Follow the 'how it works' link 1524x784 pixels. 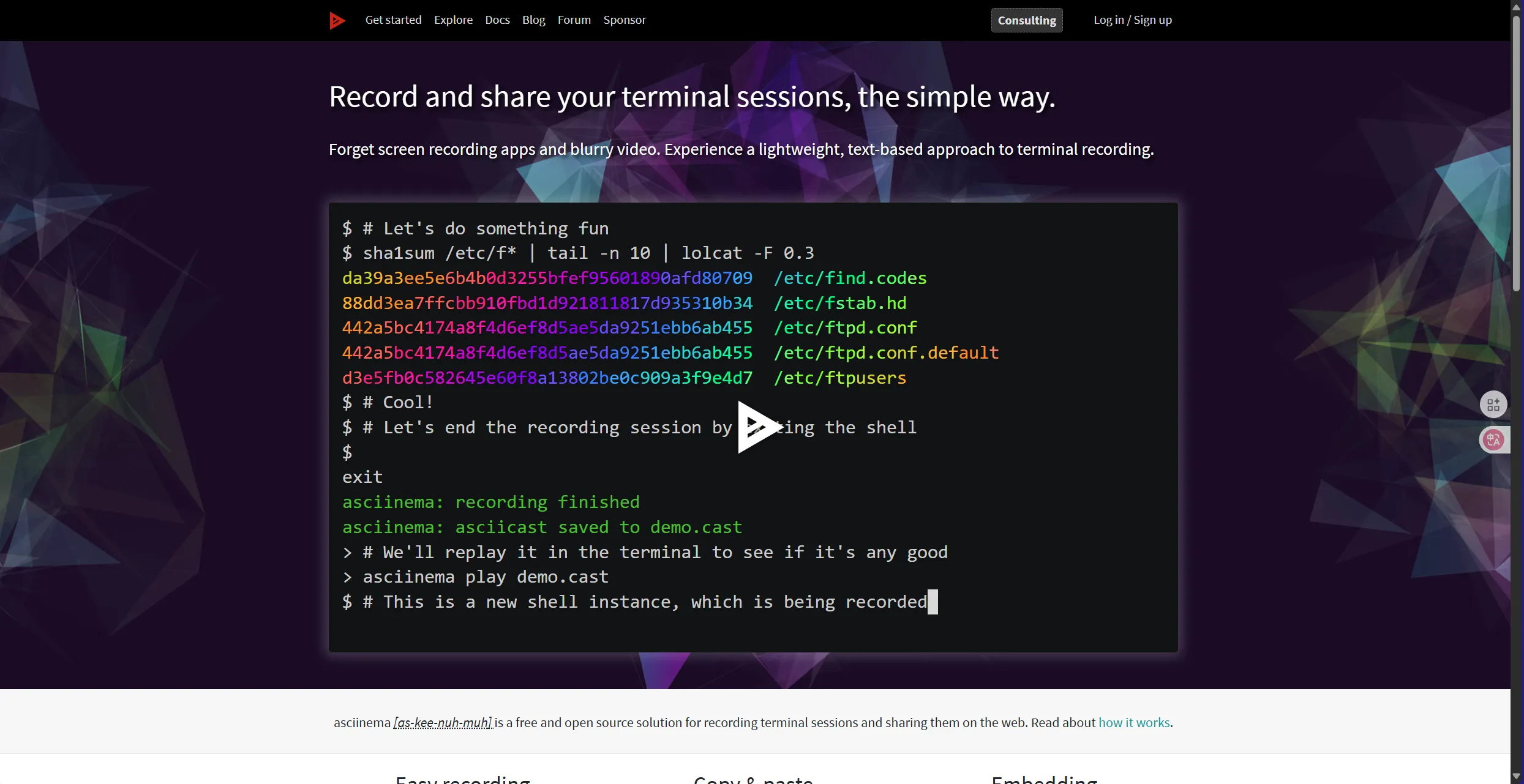click(x=1133, y=723)
